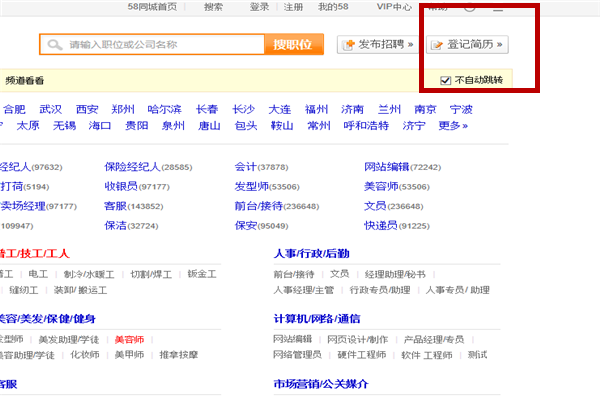Select city 大连
The image size is (600, 400).
pyautogui.click(x=280, y=109)
